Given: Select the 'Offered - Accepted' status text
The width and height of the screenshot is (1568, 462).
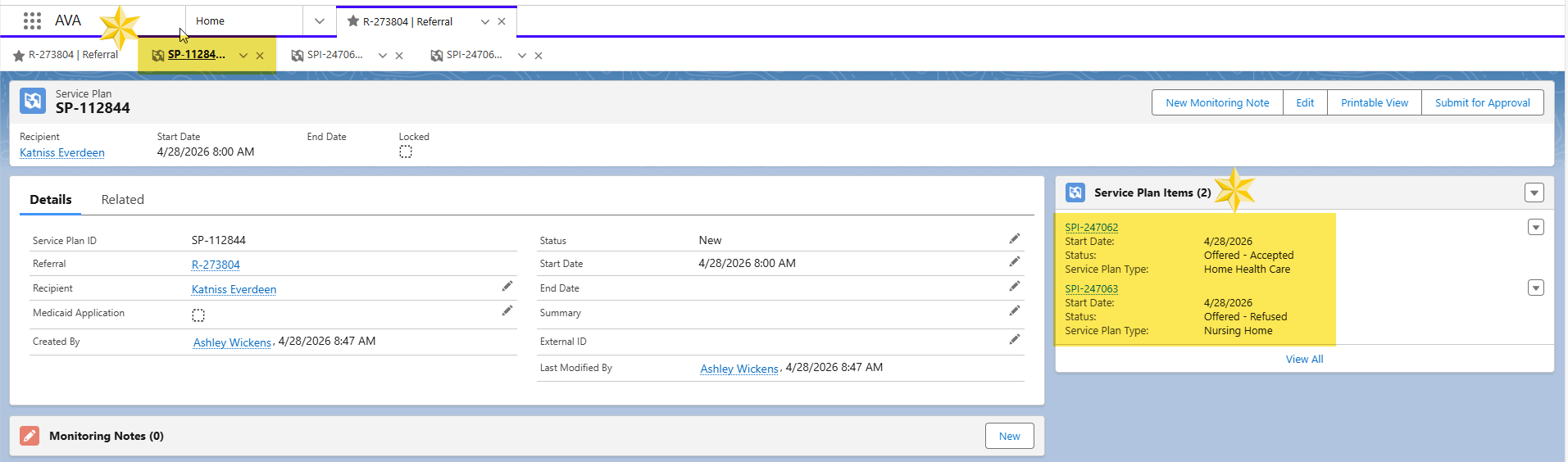Looking at the screenshot, I should pyautogui.click(x=1248, y=256).
